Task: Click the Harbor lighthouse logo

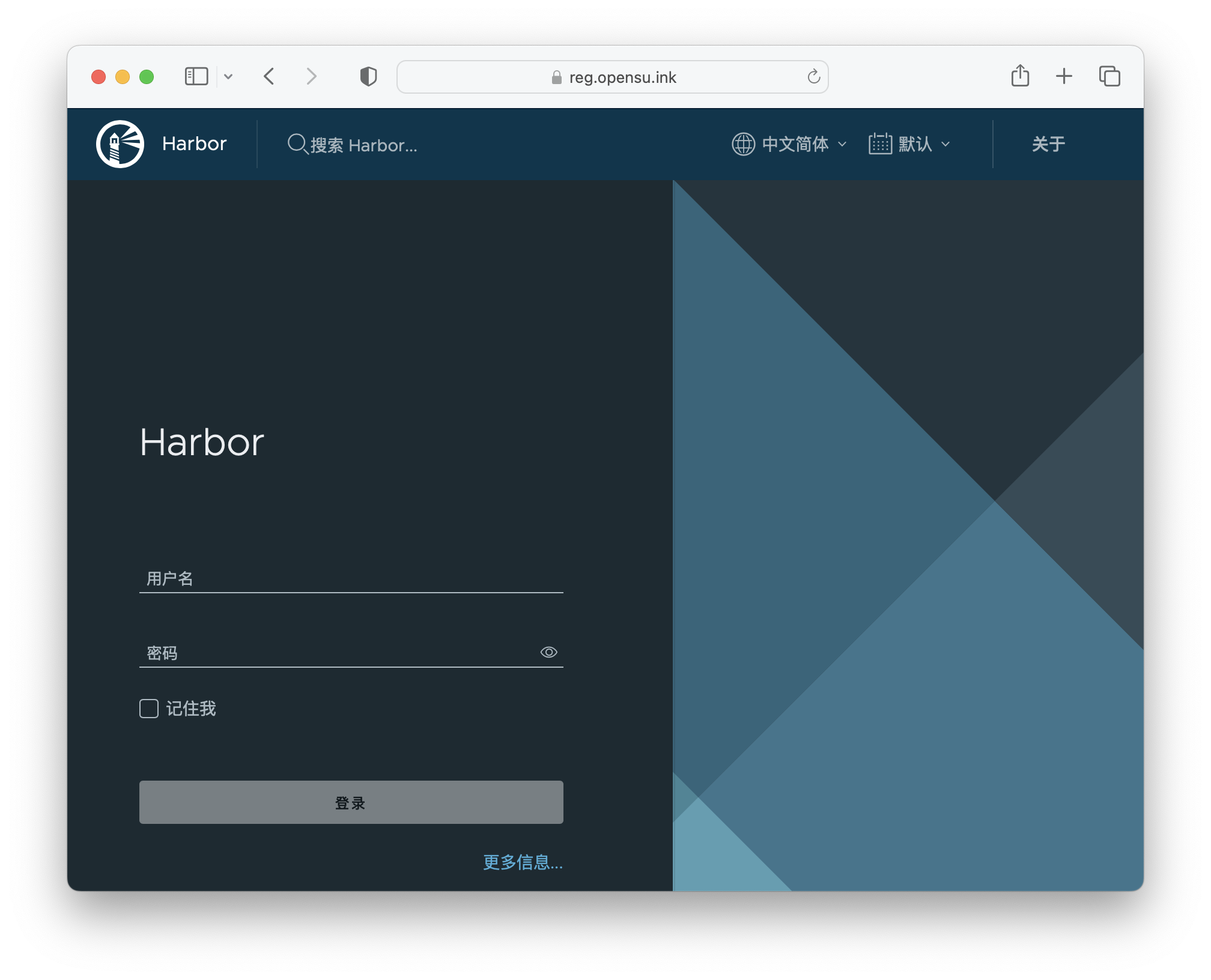Action: coord(120,144)
